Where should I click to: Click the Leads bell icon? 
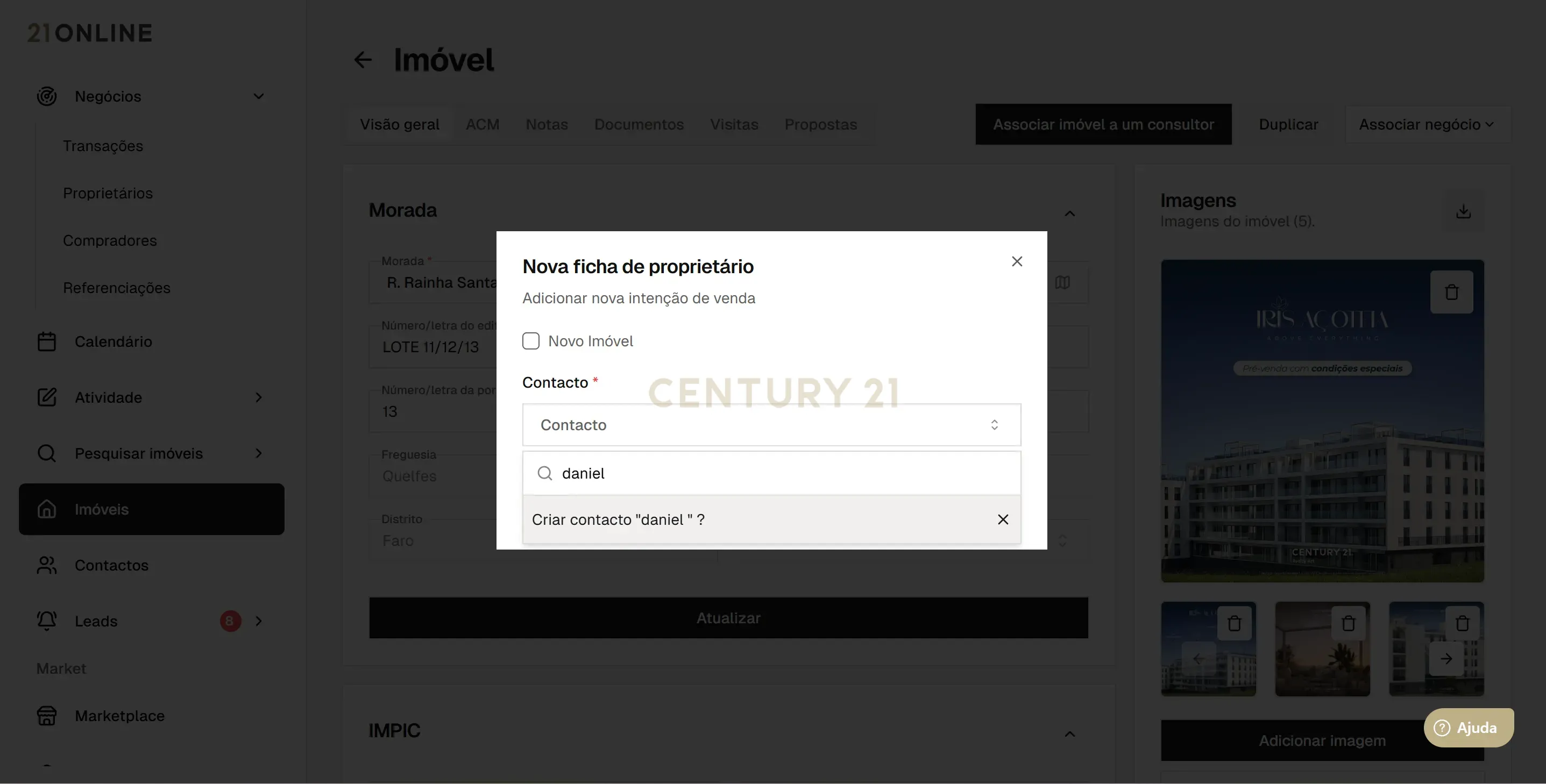[47, 621]
